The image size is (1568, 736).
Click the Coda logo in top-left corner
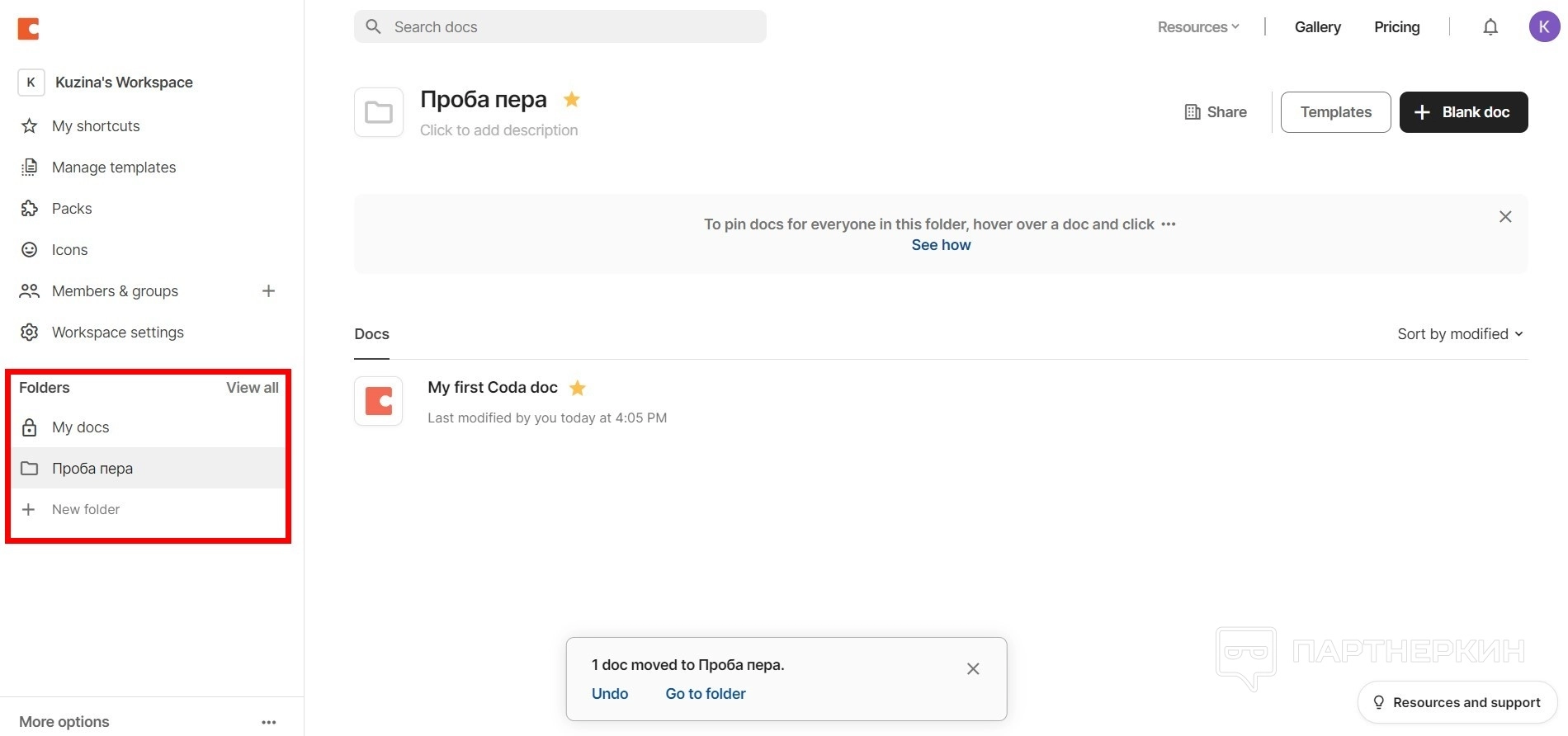click(29, 29)
